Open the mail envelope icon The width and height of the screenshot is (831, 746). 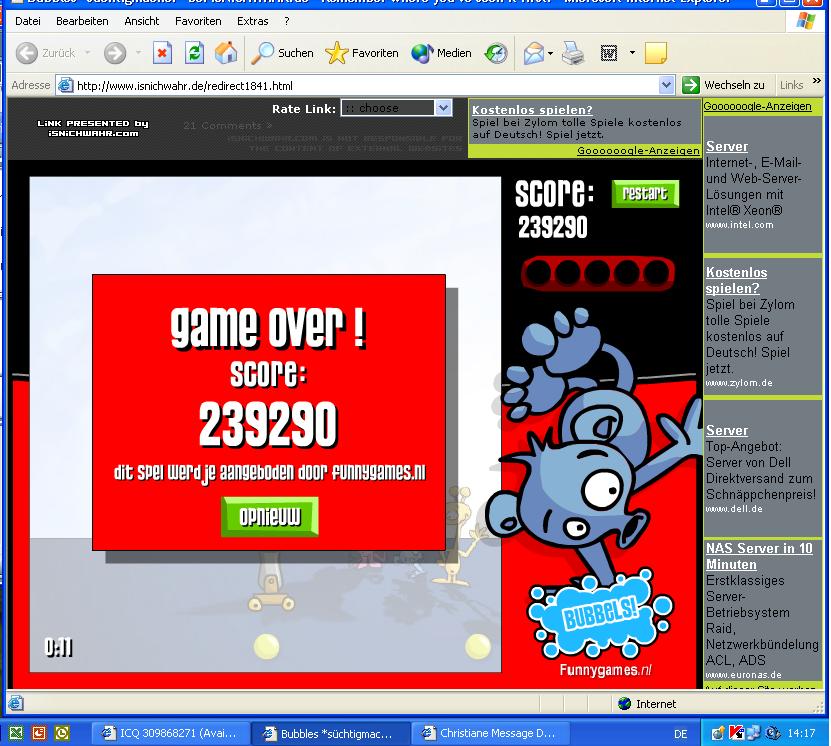tap(534, 53)
